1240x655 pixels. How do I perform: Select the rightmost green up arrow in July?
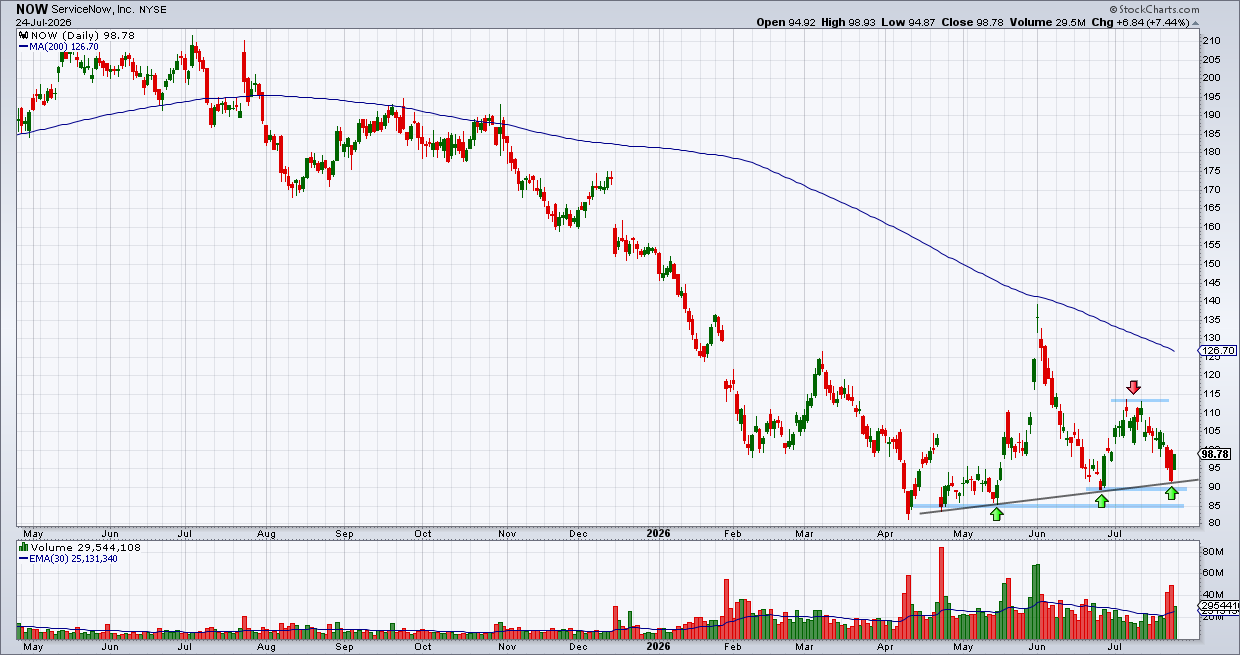[1172, 492]
